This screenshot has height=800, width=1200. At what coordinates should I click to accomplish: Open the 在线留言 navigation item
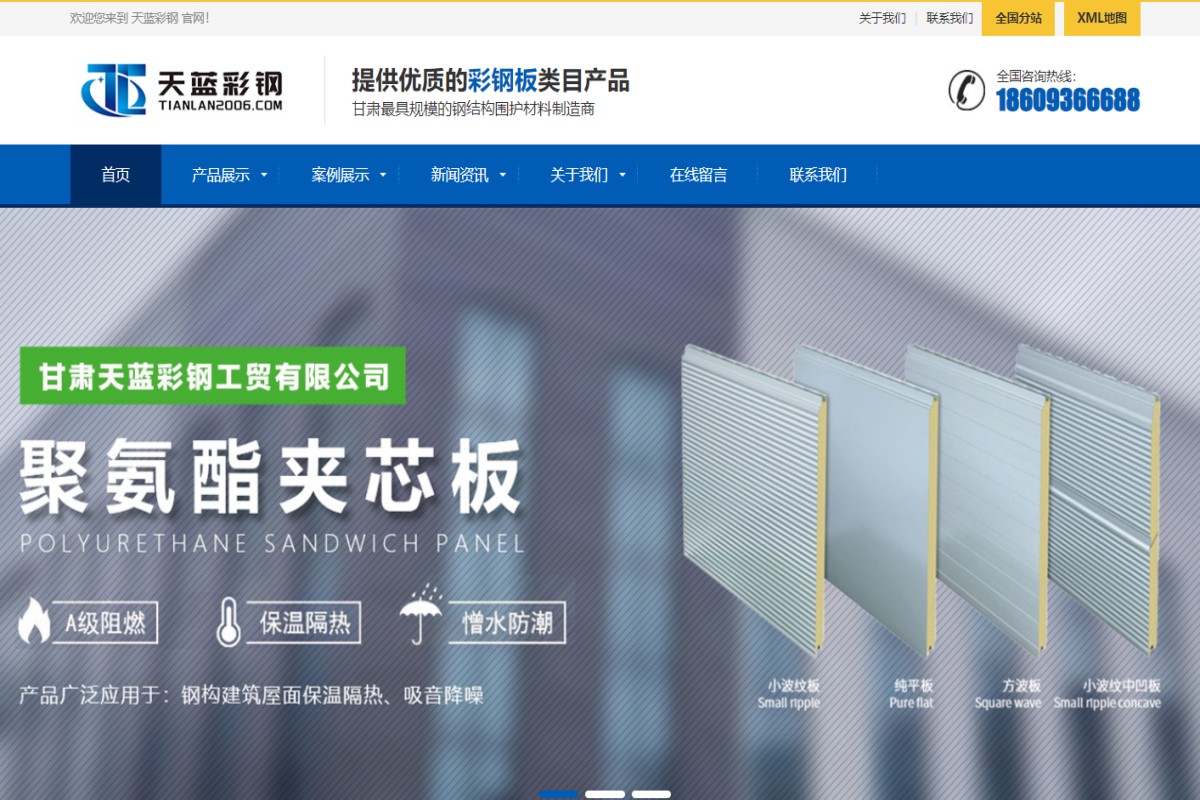(699, 175)
